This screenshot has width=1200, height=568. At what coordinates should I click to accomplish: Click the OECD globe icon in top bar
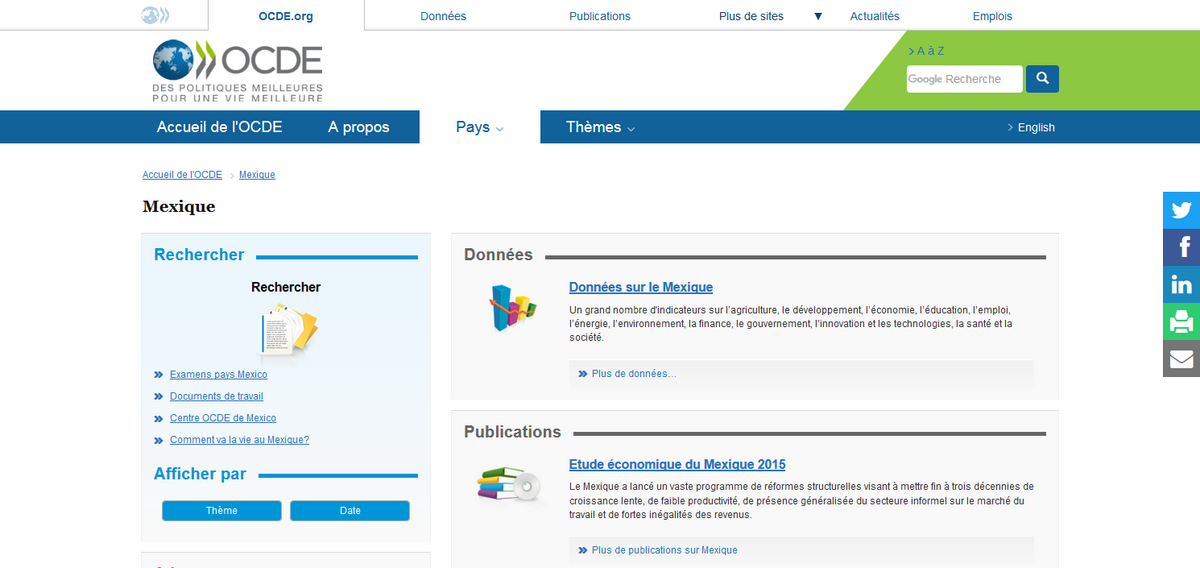[155, 15]
